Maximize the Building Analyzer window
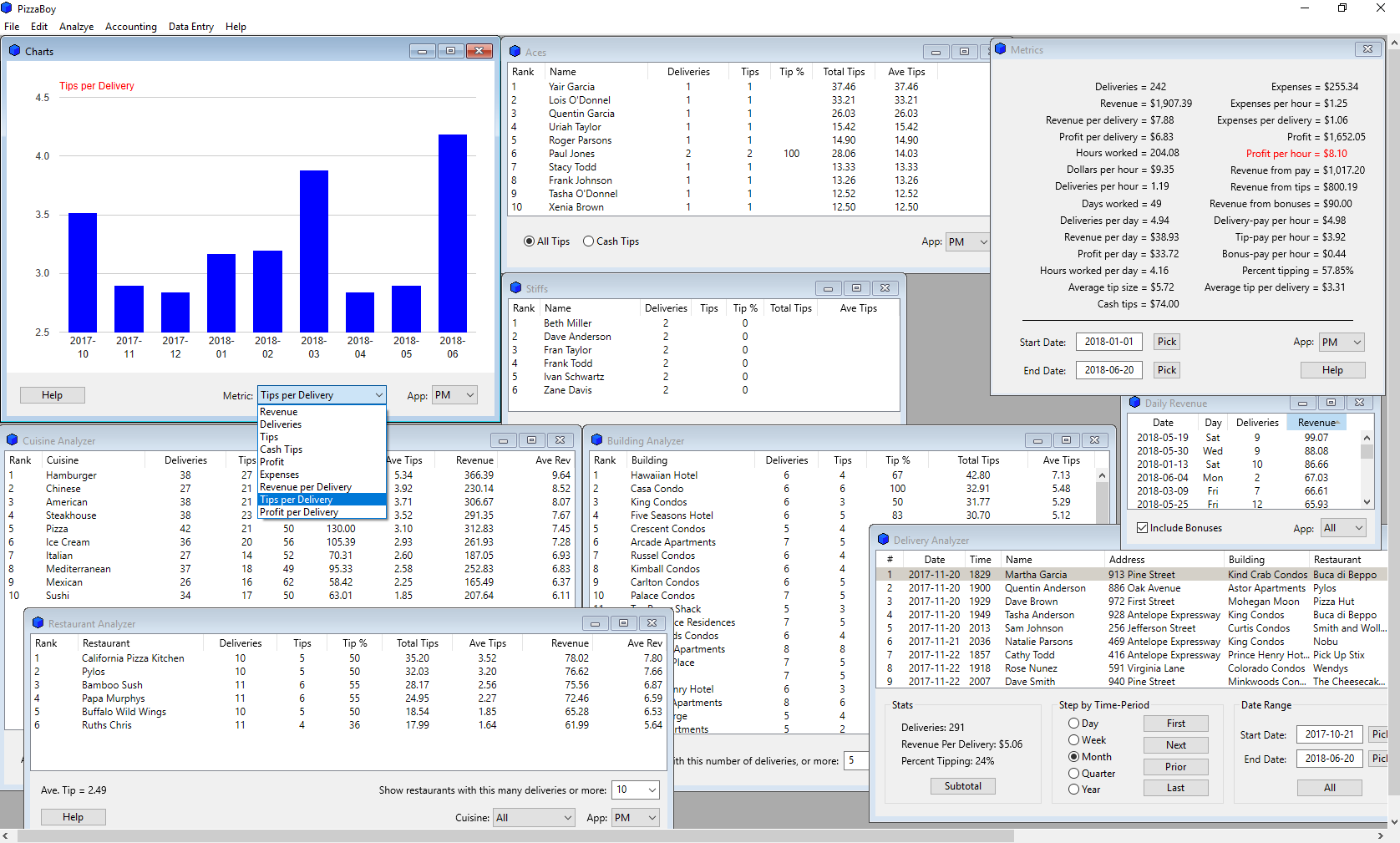 coord(1066,440)
